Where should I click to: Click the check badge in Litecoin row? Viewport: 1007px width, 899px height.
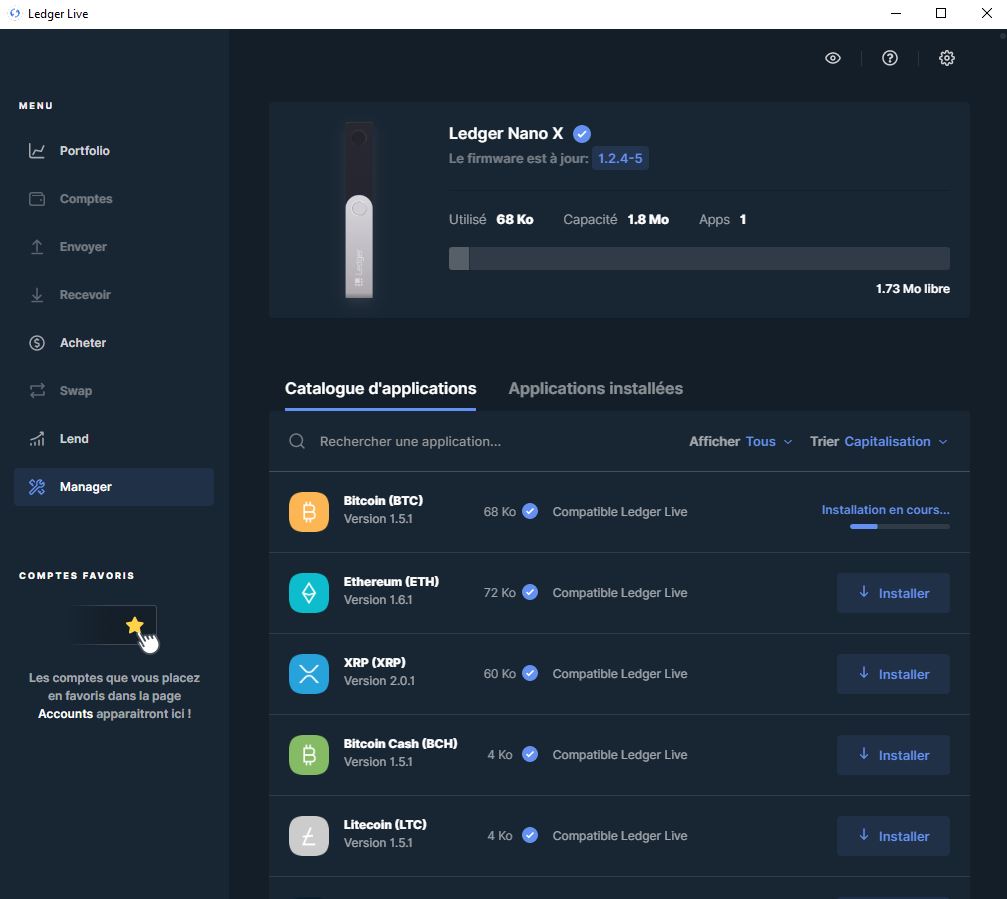pos(530,835)
